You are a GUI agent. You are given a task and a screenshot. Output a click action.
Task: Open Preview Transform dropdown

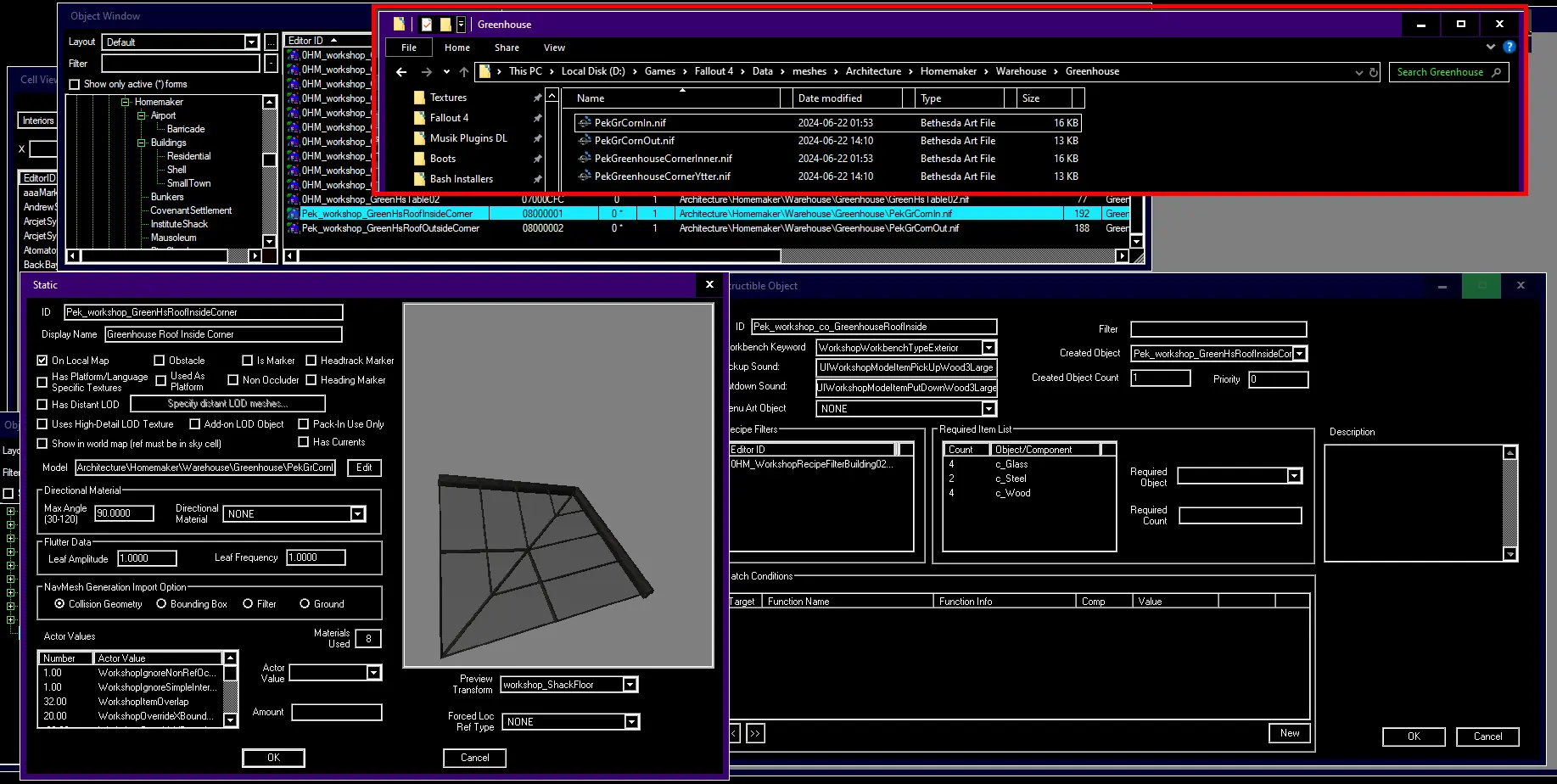coord(630,685)
